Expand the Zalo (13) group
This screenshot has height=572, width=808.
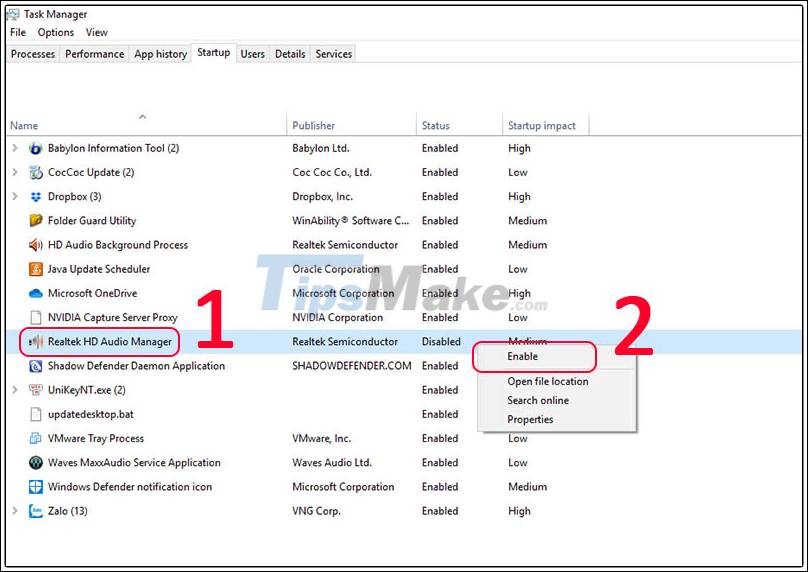(x=15, y=511)
